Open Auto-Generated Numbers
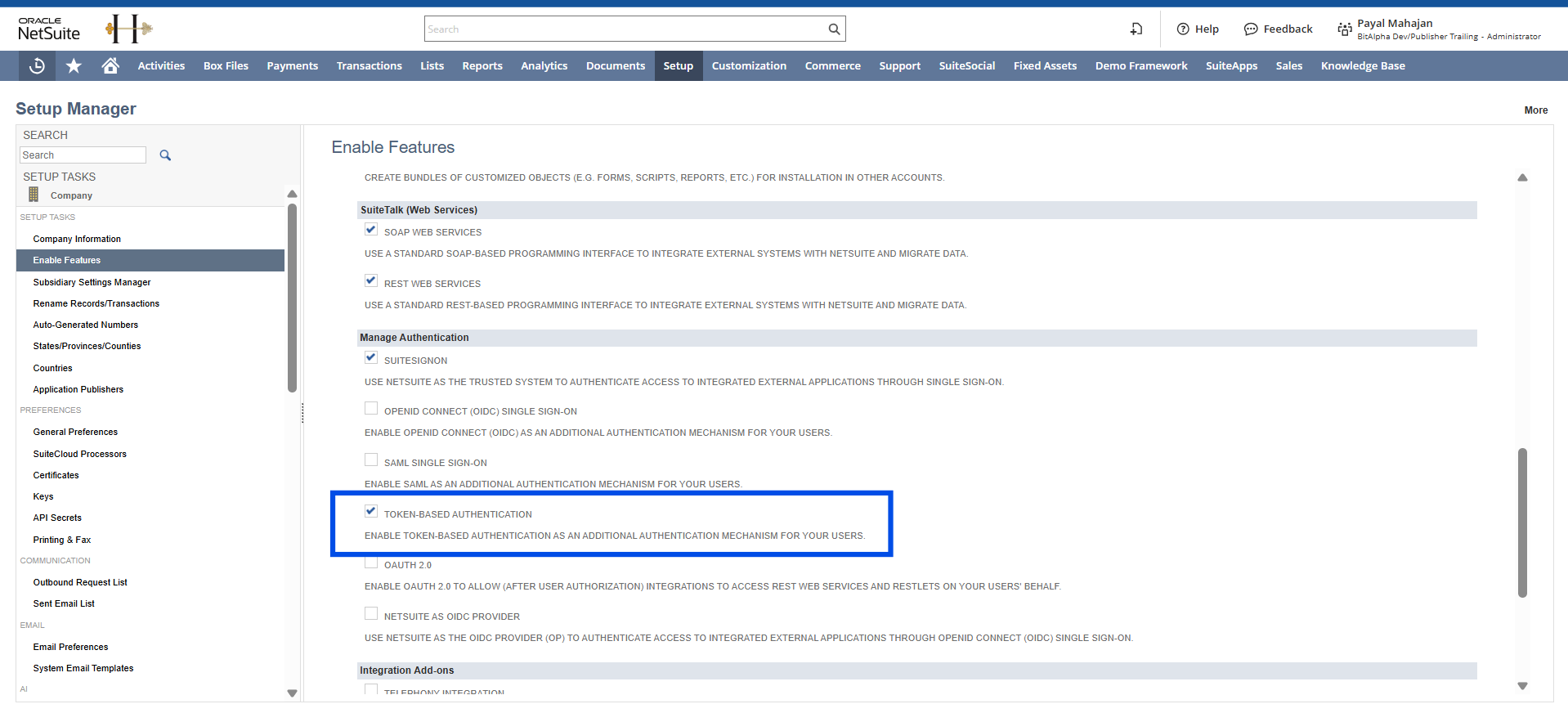The height and width of the screenshot is (713, 1568). click(86, 325)
